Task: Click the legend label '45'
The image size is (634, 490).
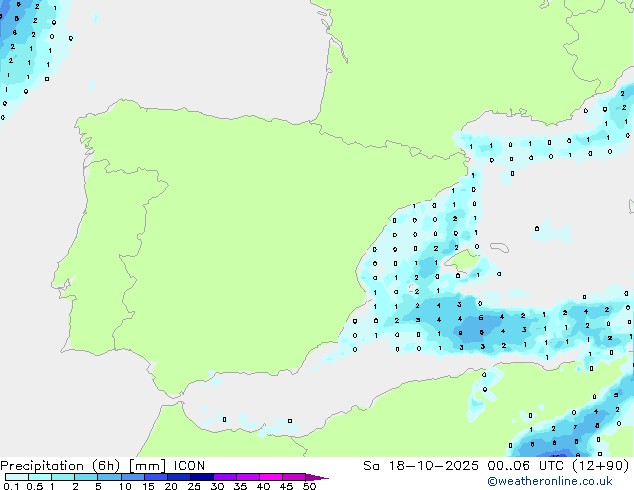Action: pyautogui.click(x=286, y=486)
